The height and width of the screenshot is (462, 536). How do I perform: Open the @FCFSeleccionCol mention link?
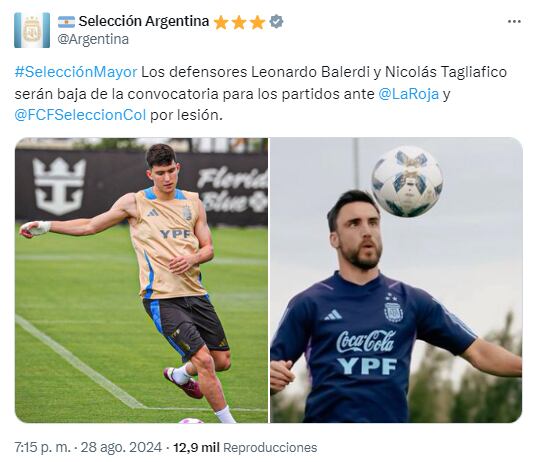coord(80,115)
